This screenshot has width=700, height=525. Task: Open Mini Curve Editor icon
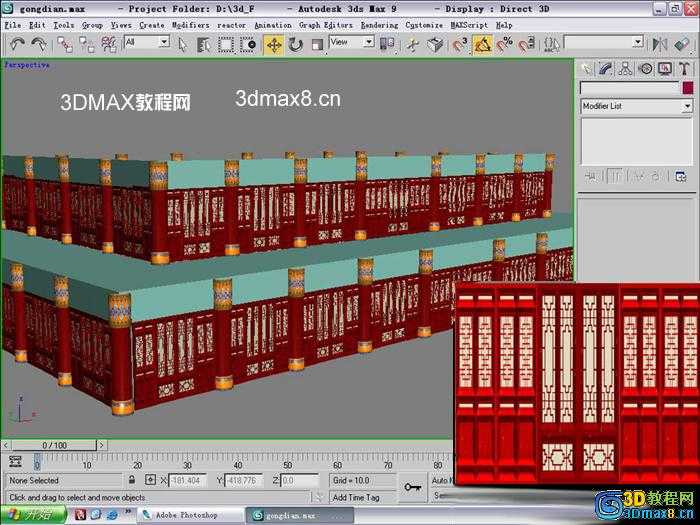(x=16, y=461)
